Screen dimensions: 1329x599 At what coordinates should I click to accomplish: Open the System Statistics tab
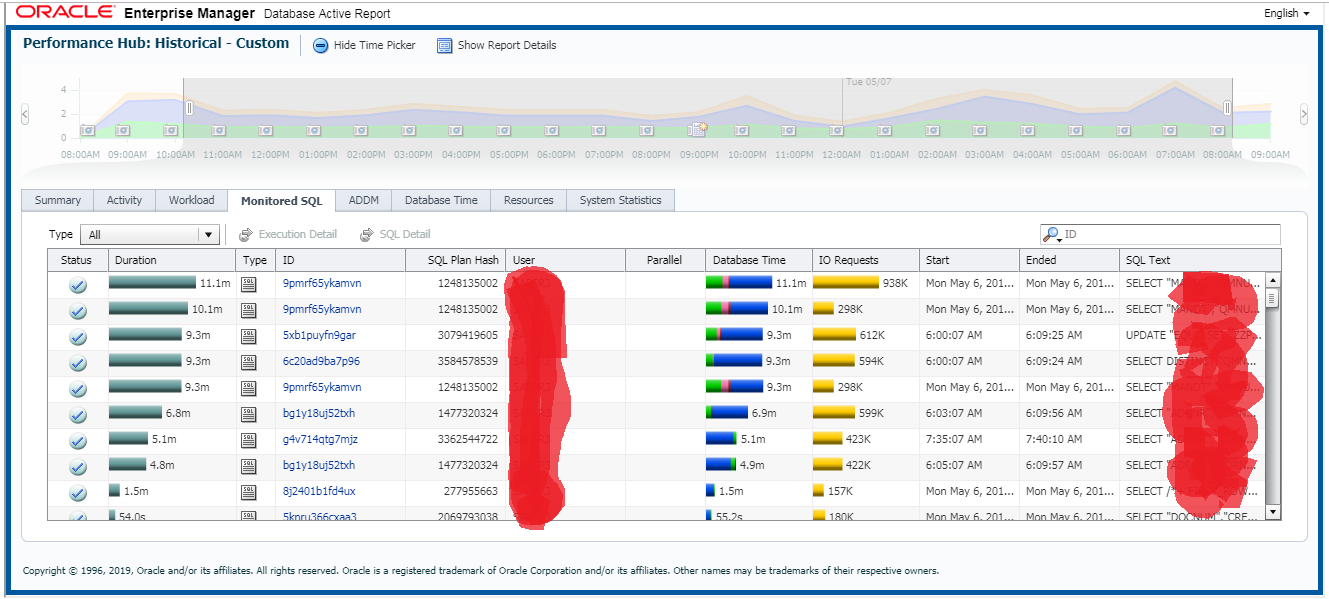pyautogui.click(x=620, y=200)
